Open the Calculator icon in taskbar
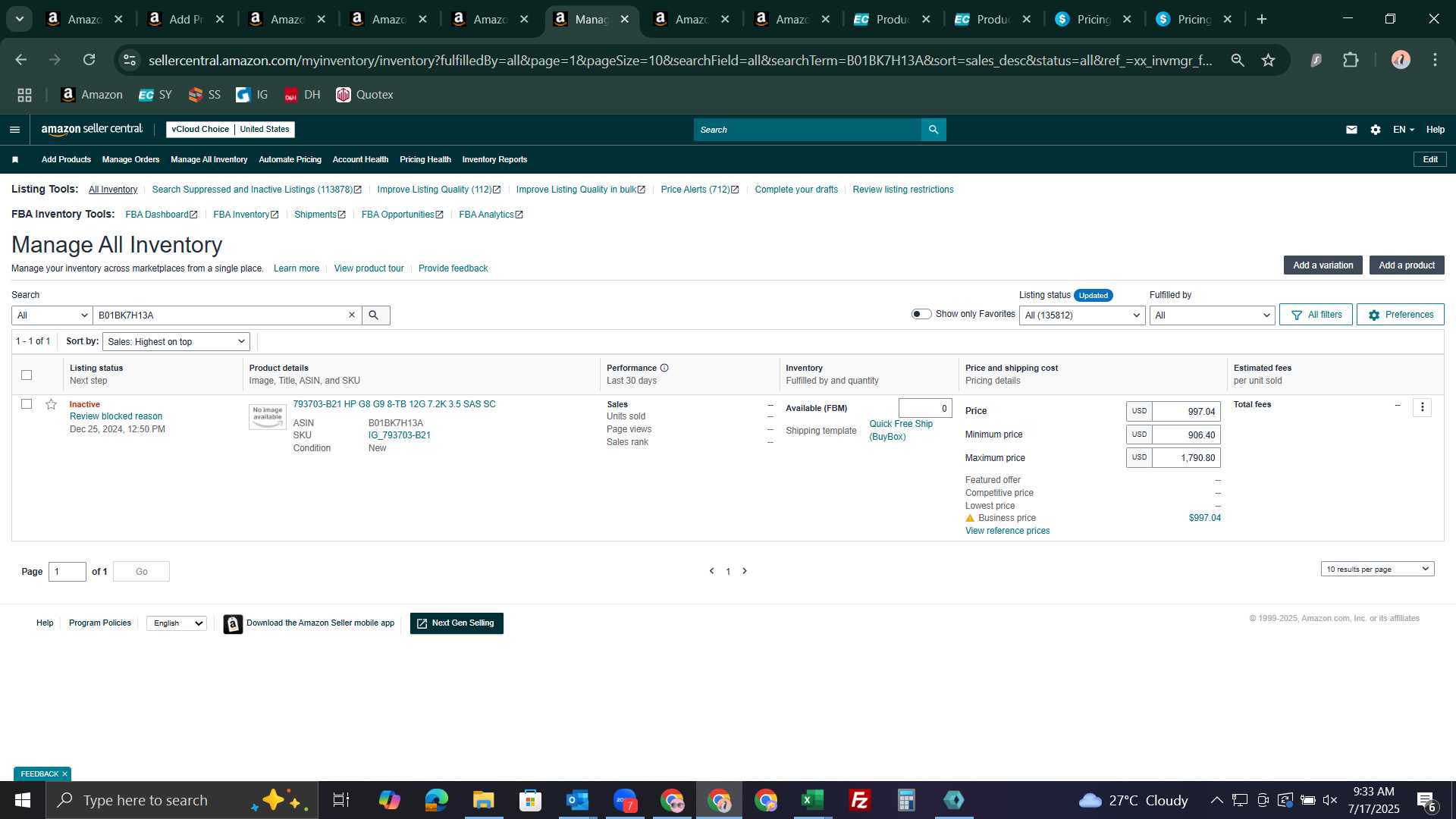Viewport: 1456px width, 819px height. pos(906,800)
